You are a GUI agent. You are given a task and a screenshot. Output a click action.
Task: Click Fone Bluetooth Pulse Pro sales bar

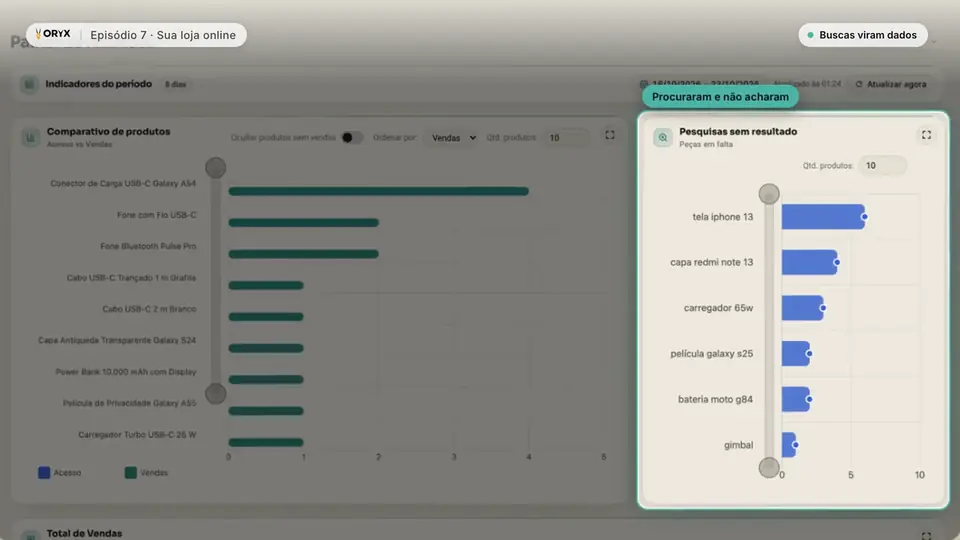tap(304, 253)
